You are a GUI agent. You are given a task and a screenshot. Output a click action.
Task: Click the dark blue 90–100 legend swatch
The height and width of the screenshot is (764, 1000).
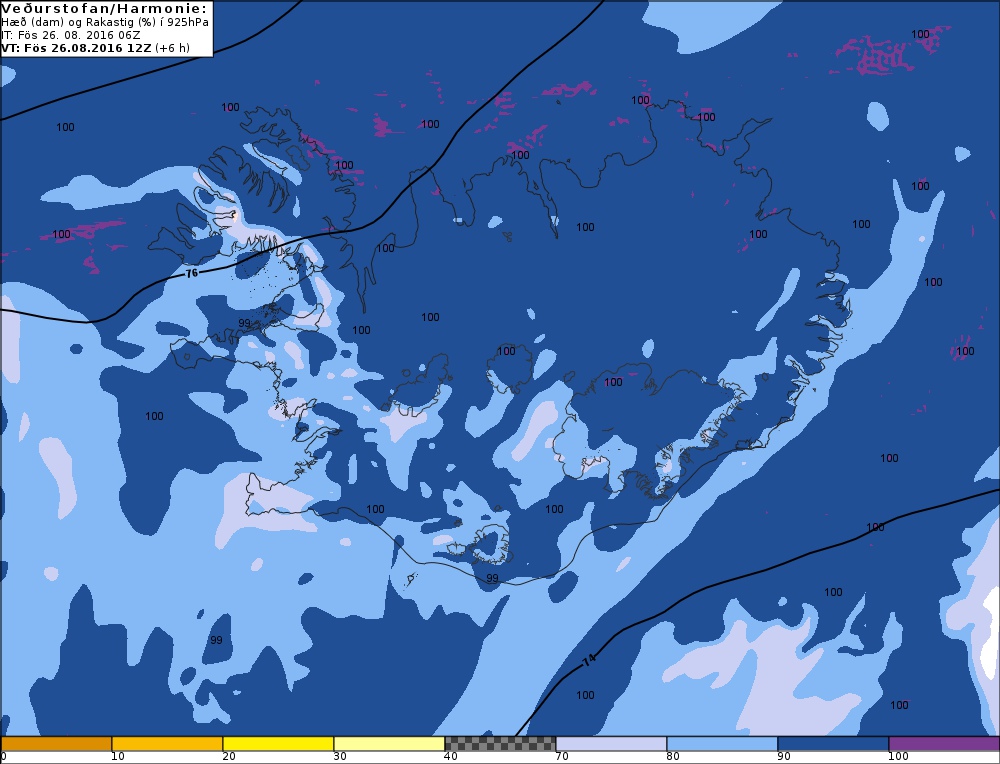pyautogui.click(x=833, y=744)
